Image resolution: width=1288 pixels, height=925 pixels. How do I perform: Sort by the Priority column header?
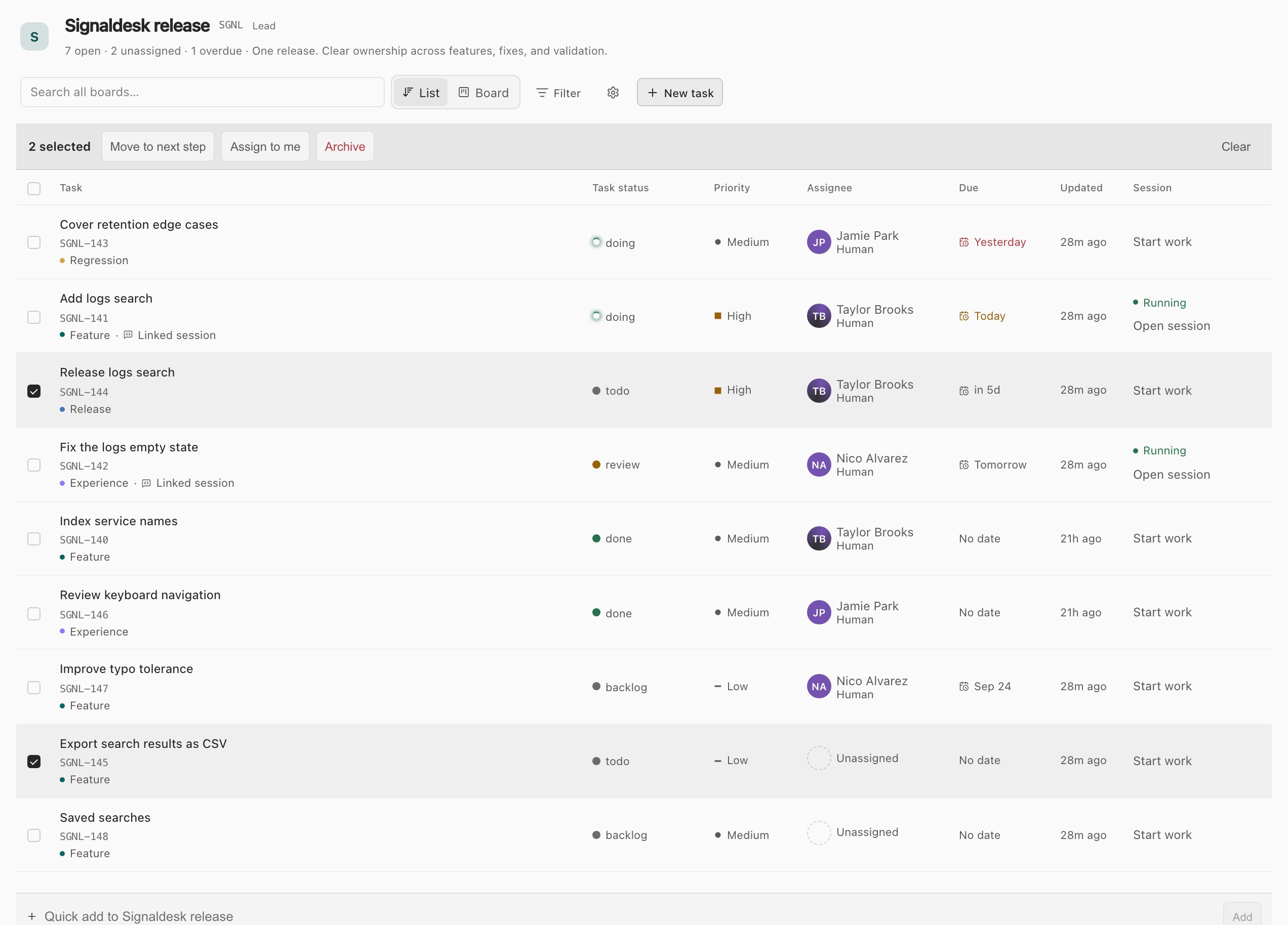pos(732,188)
